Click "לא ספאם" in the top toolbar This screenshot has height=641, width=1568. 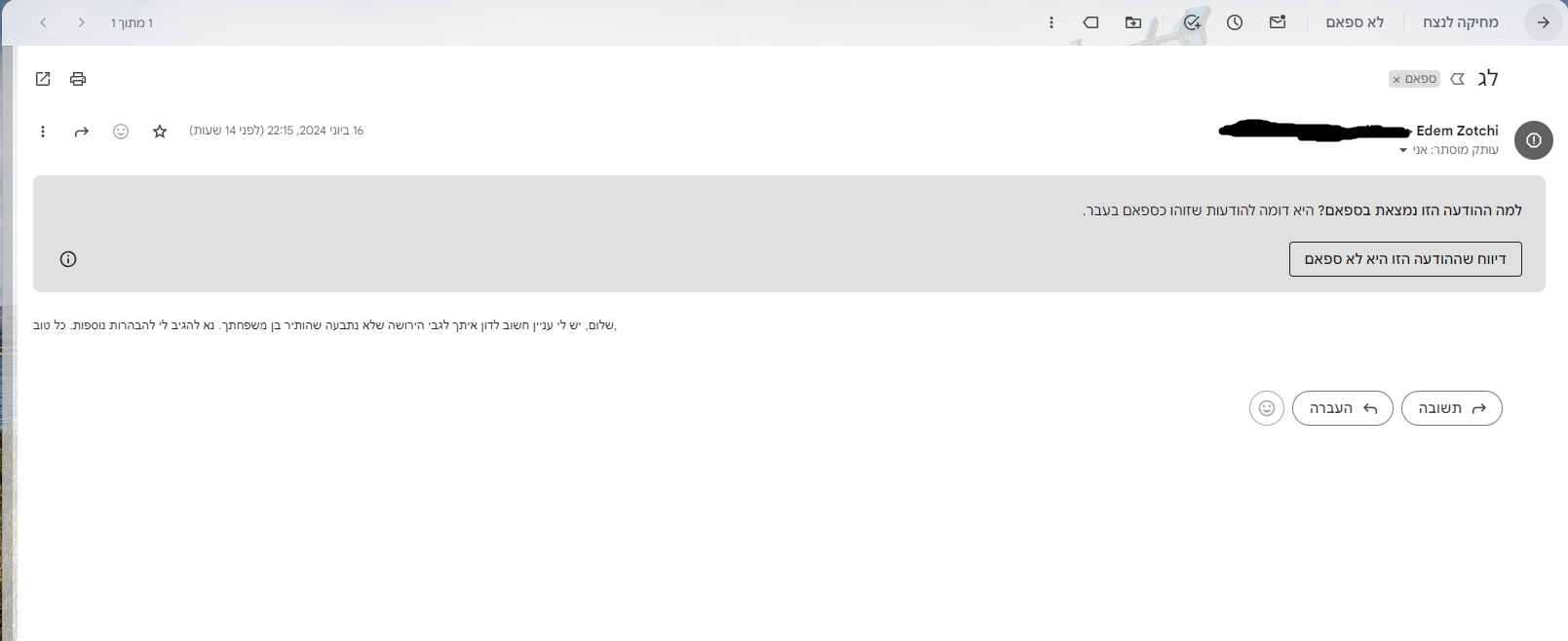click(1355, 22)
